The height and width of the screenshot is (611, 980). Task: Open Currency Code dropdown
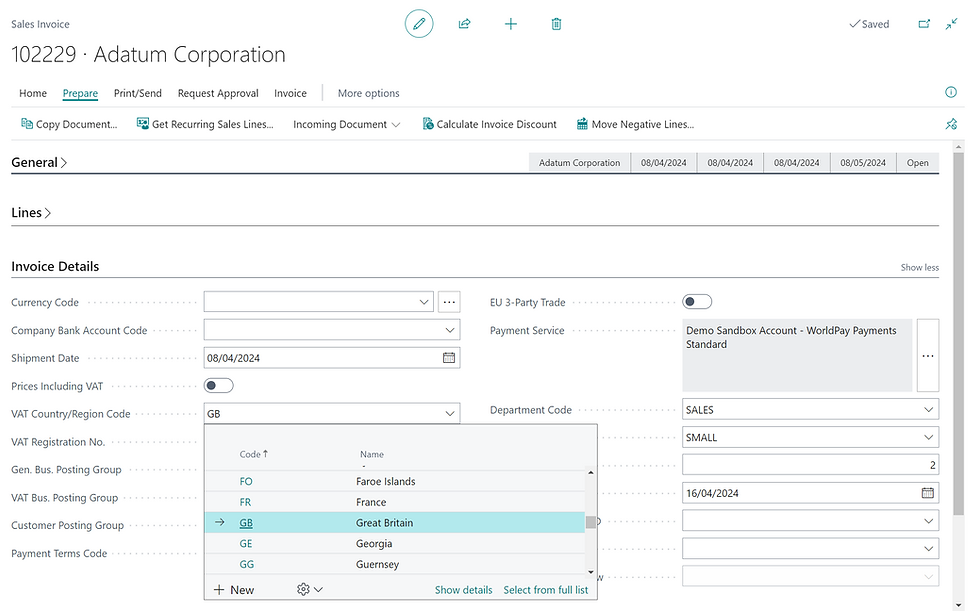[424, 302]
